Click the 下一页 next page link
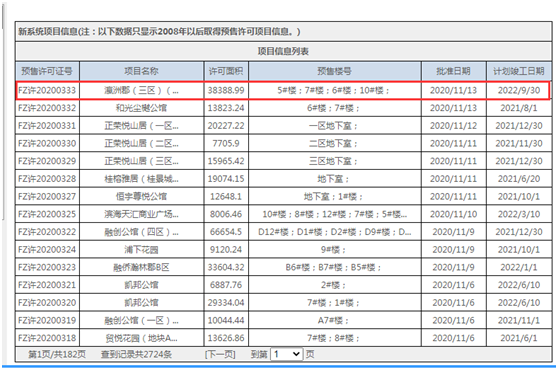Image resolution: width=558 pixels, height=370 pixels. (x=220, y=354)
